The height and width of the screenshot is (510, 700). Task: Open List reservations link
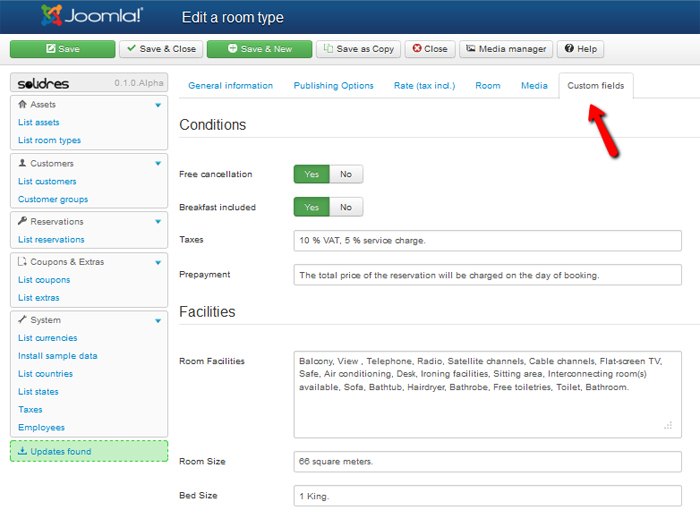[x=51, y=240]
